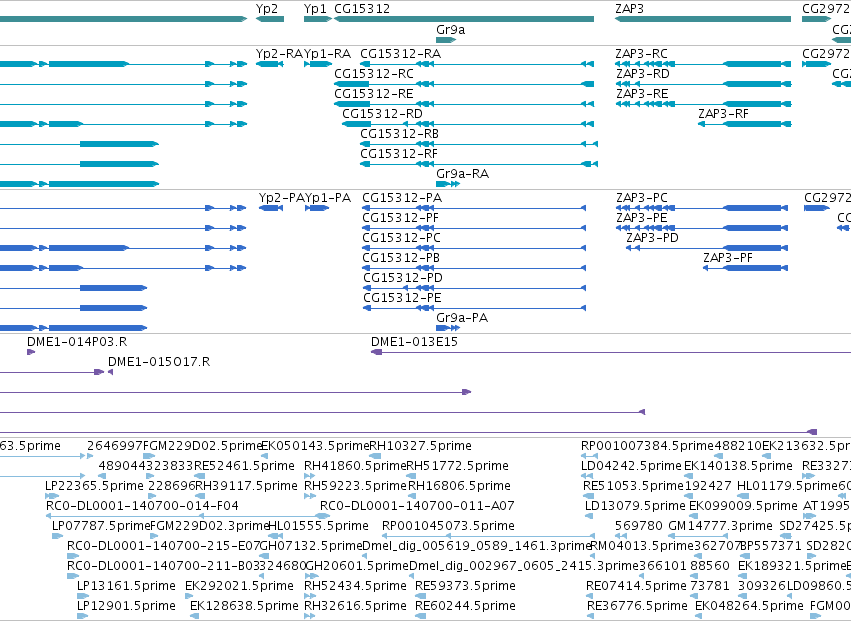Click EST LP12901.5prime
Viewport: 851px width, 621px height.
(82, 616)
